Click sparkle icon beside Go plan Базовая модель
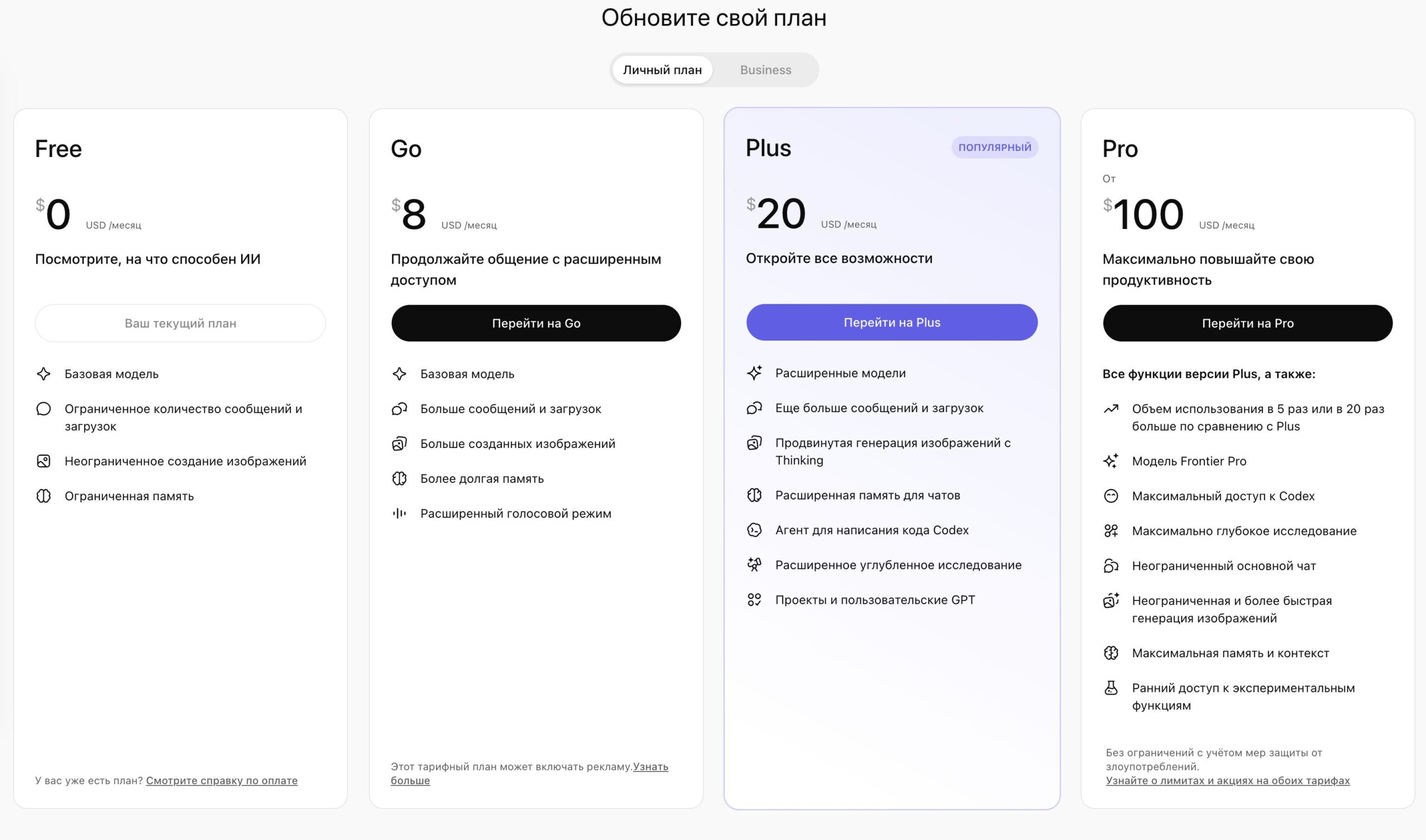 click(x=399, y=374)
